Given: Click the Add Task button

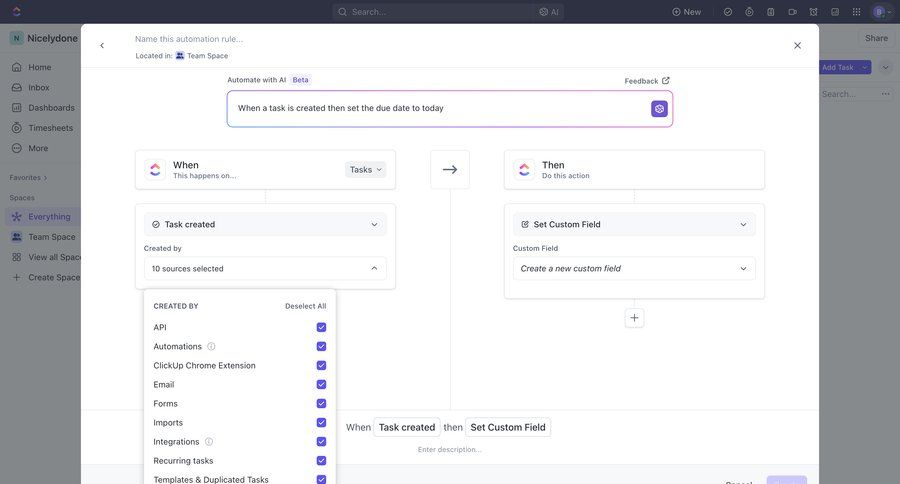Looking at the screenshot, I should 839,67.
